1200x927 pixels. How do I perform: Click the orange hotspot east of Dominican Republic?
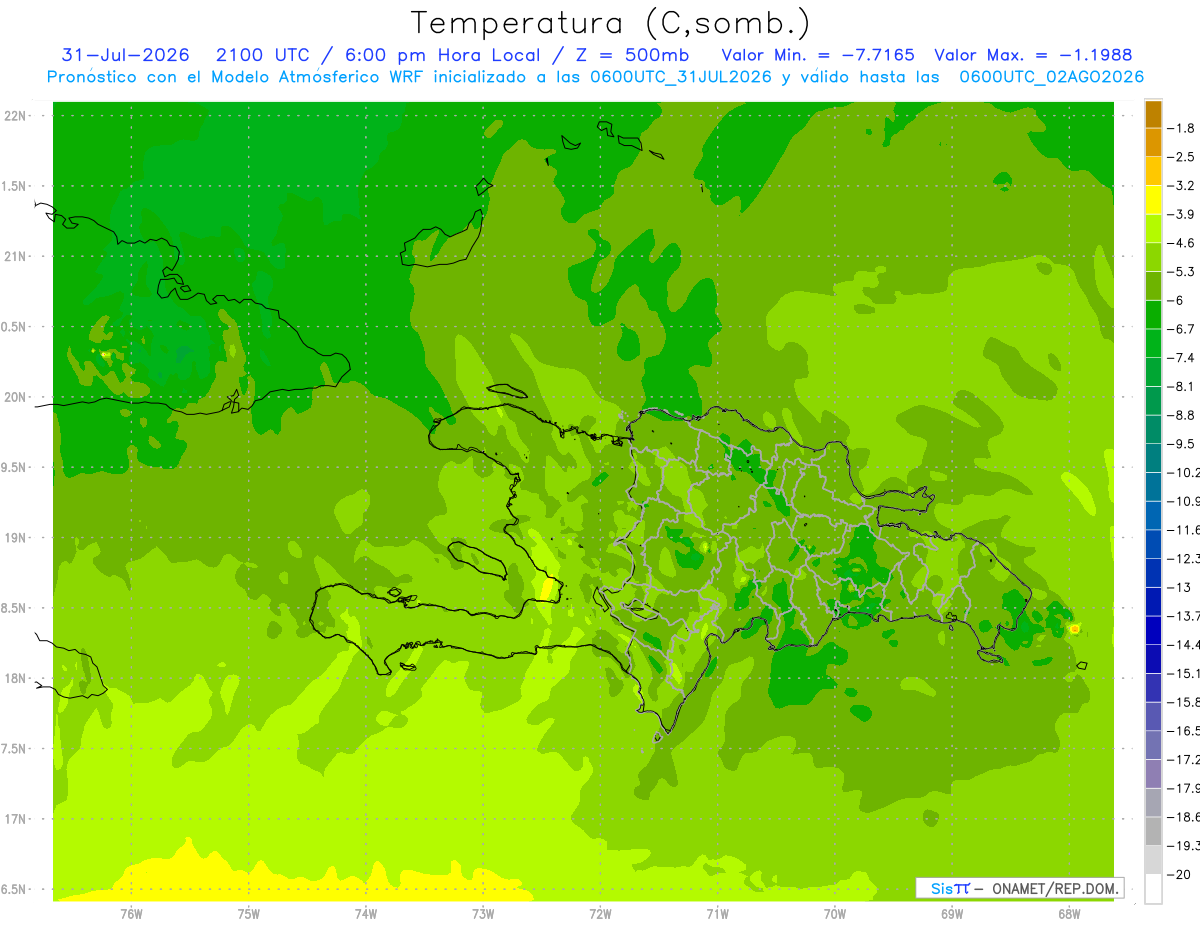pos(1074,629)
